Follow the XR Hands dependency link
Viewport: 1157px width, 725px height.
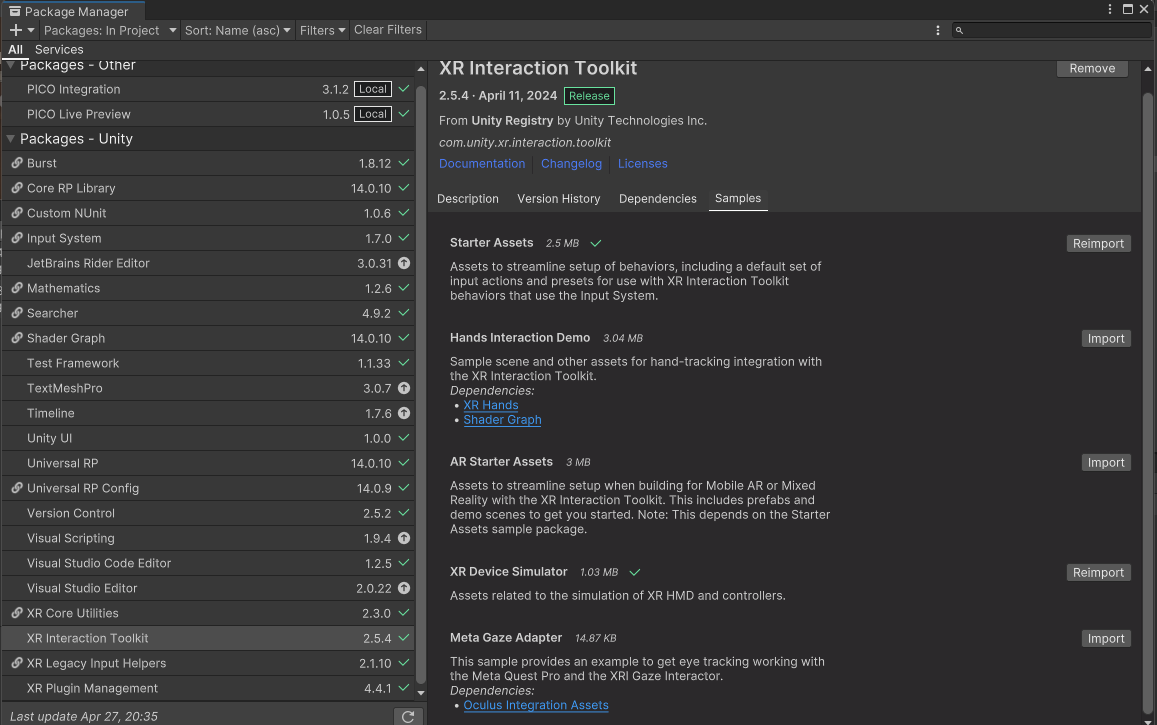point(491,405)
